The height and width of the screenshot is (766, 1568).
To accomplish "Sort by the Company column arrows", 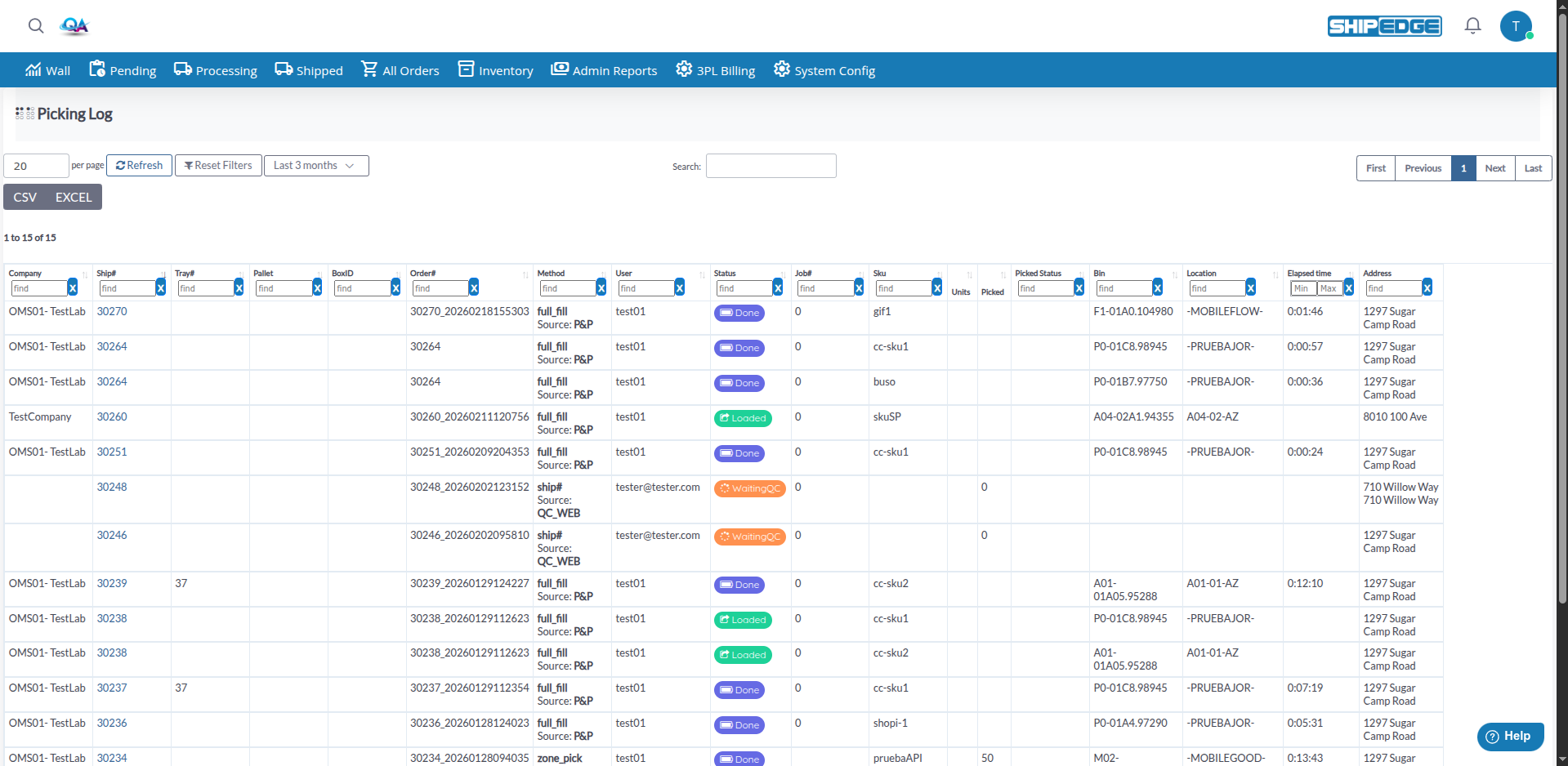I will coord(84,274).
